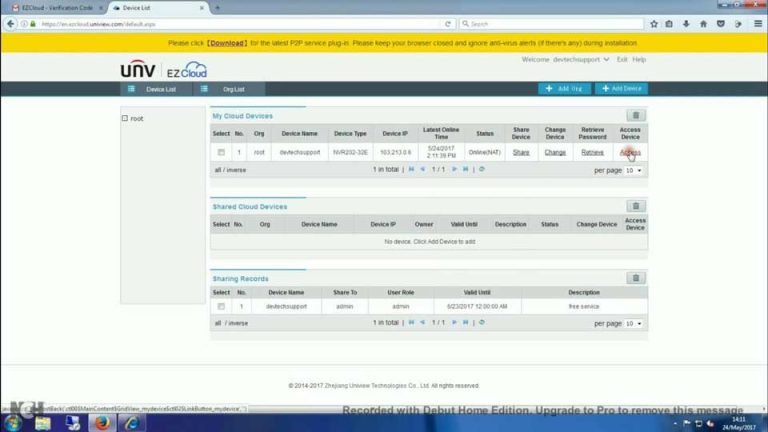The image size is (768, 432).
Task: Select the devtechsupport device row checkbox
Action: pyautogui.click(x=221, y=152)
